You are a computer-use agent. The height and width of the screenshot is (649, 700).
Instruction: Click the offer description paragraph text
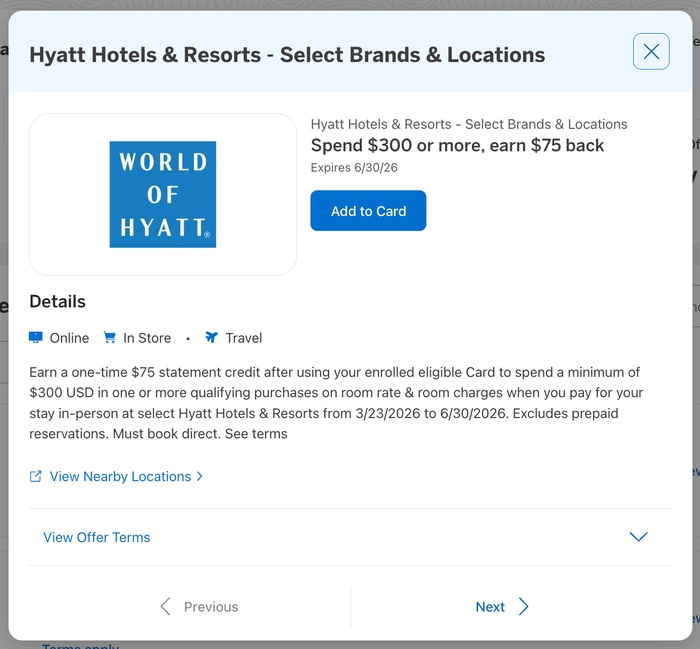coord(336,403)
